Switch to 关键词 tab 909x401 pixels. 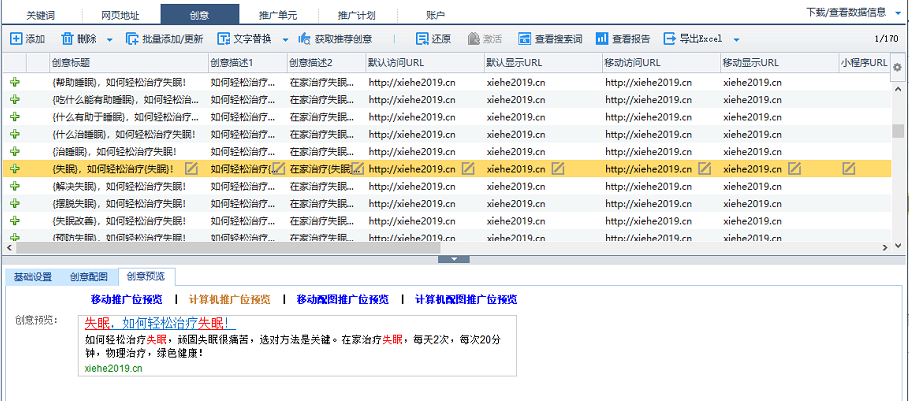coord(41,15)
